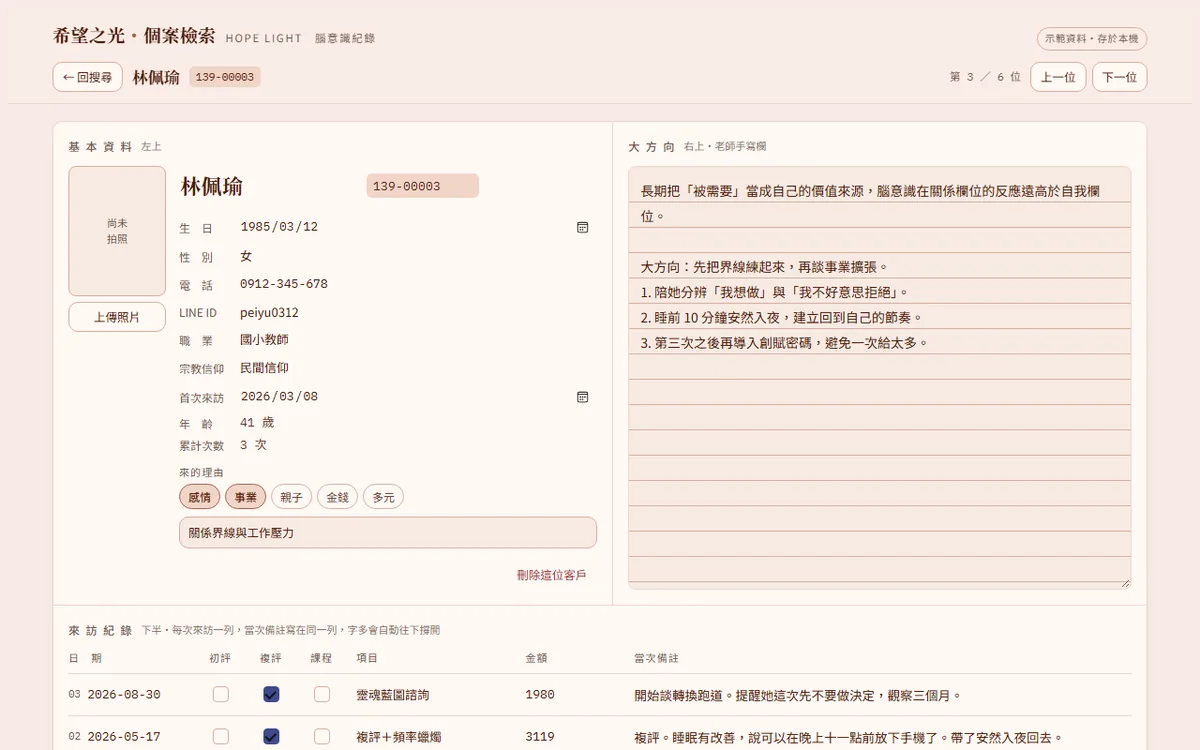Screen dimensions: 1200x750
Task: Edit the phone field 0912-345-678
Action: [x=416, y=284]
